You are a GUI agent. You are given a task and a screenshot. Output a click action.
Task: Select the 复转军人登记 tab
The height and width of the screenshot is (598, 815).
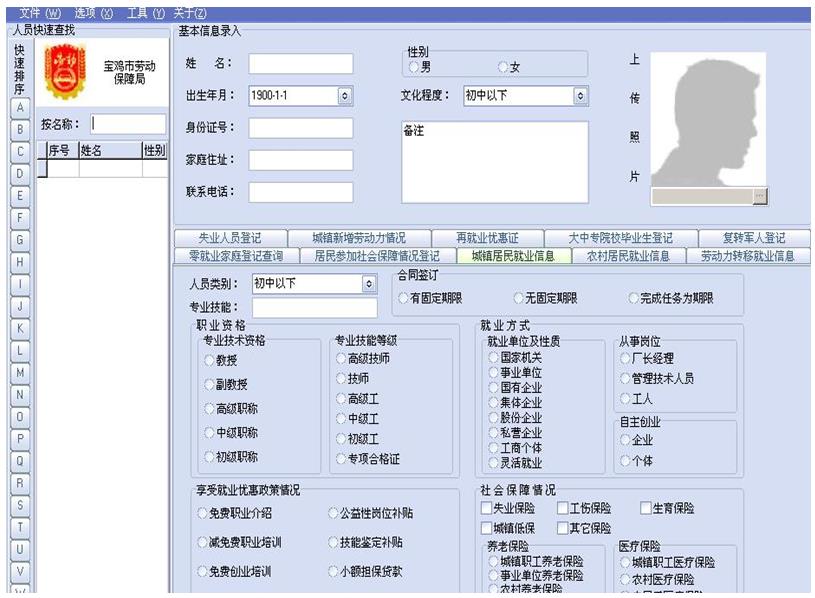754,238
